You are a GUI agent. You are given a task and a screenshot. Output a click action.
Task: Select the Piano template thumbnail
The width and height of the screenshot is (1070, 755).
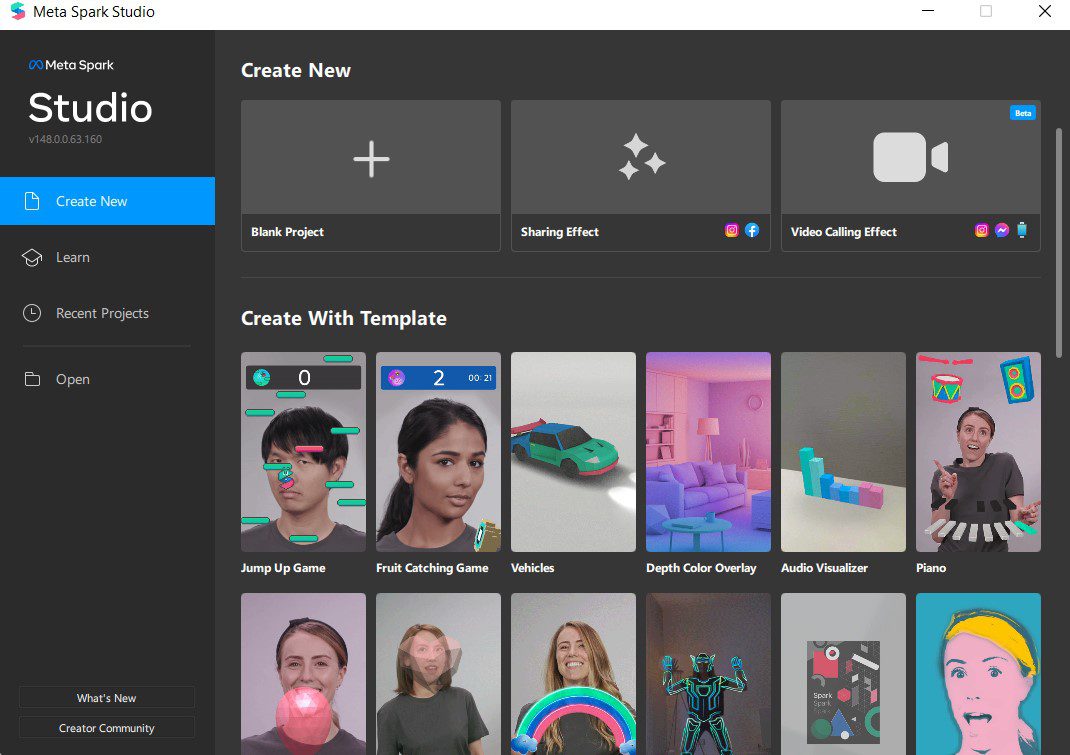[x=978, y=452]
